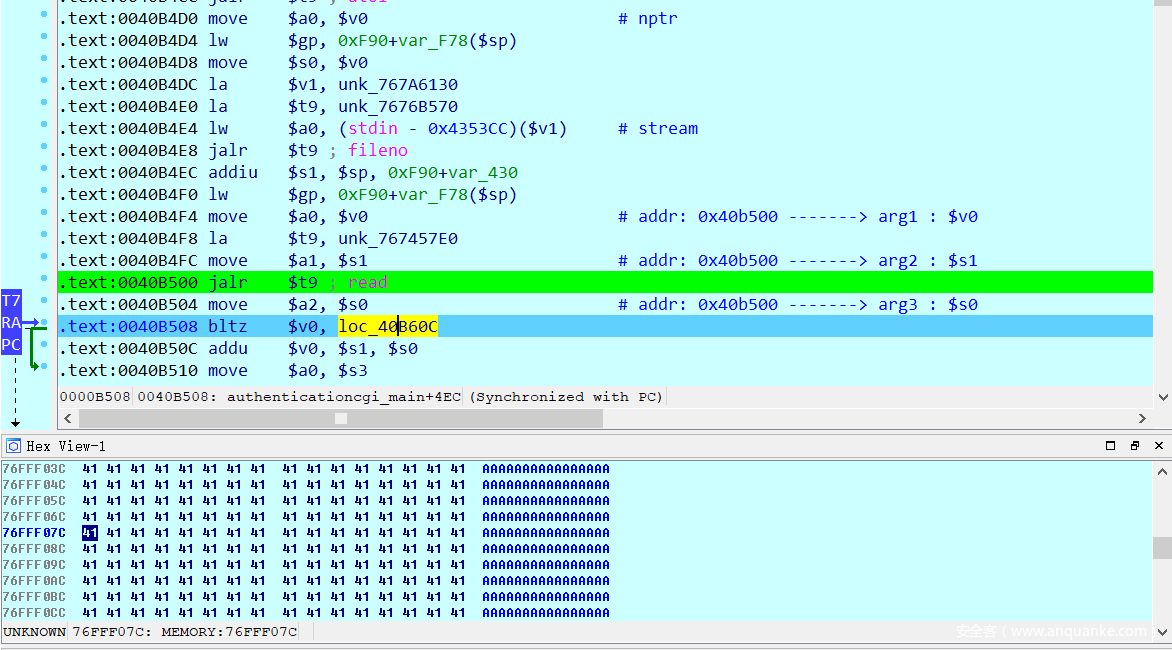
Task: Maximize the Hex View-1 panel
Action: [1110, 446]
